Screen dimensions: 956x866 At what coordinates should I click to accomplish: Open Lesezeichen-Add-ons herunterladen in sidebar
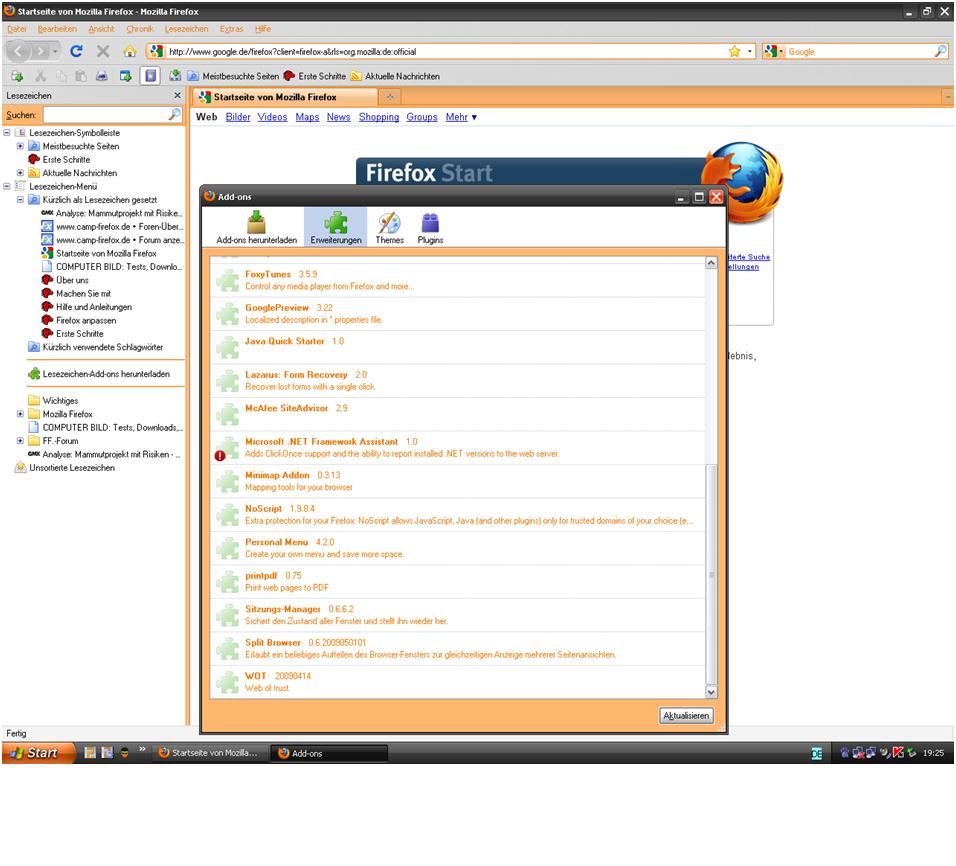(99, 374)
